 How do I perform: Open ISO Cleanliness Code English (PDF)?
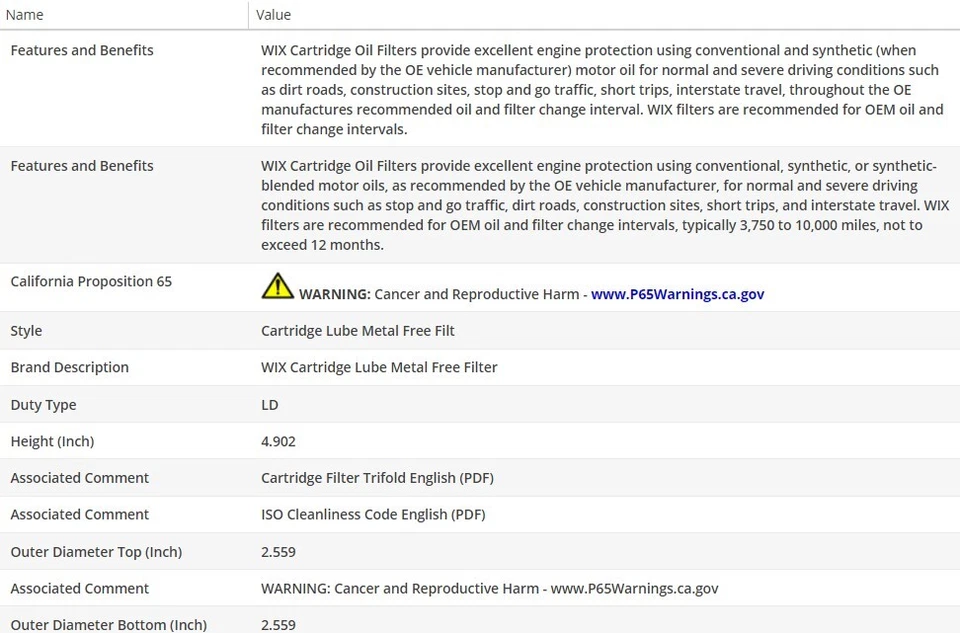click(x=373, y=515)
